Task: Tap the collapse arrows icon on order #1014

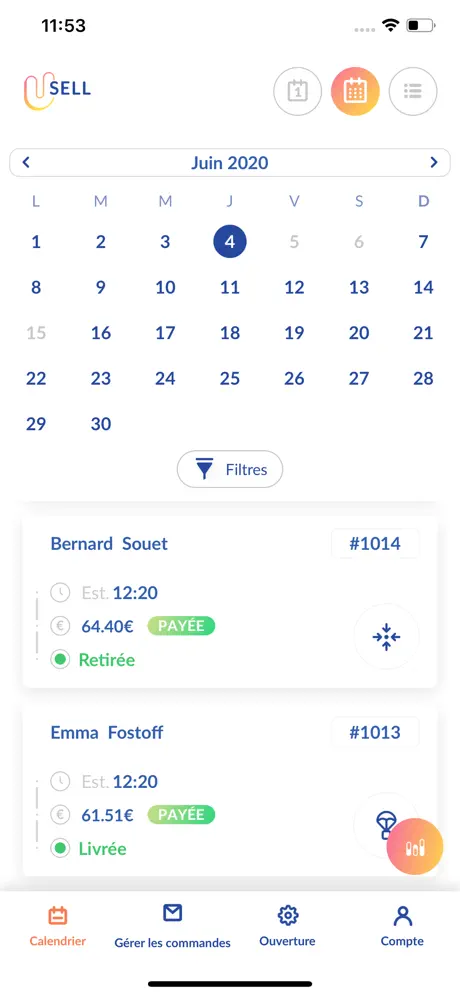Action: 386,636
